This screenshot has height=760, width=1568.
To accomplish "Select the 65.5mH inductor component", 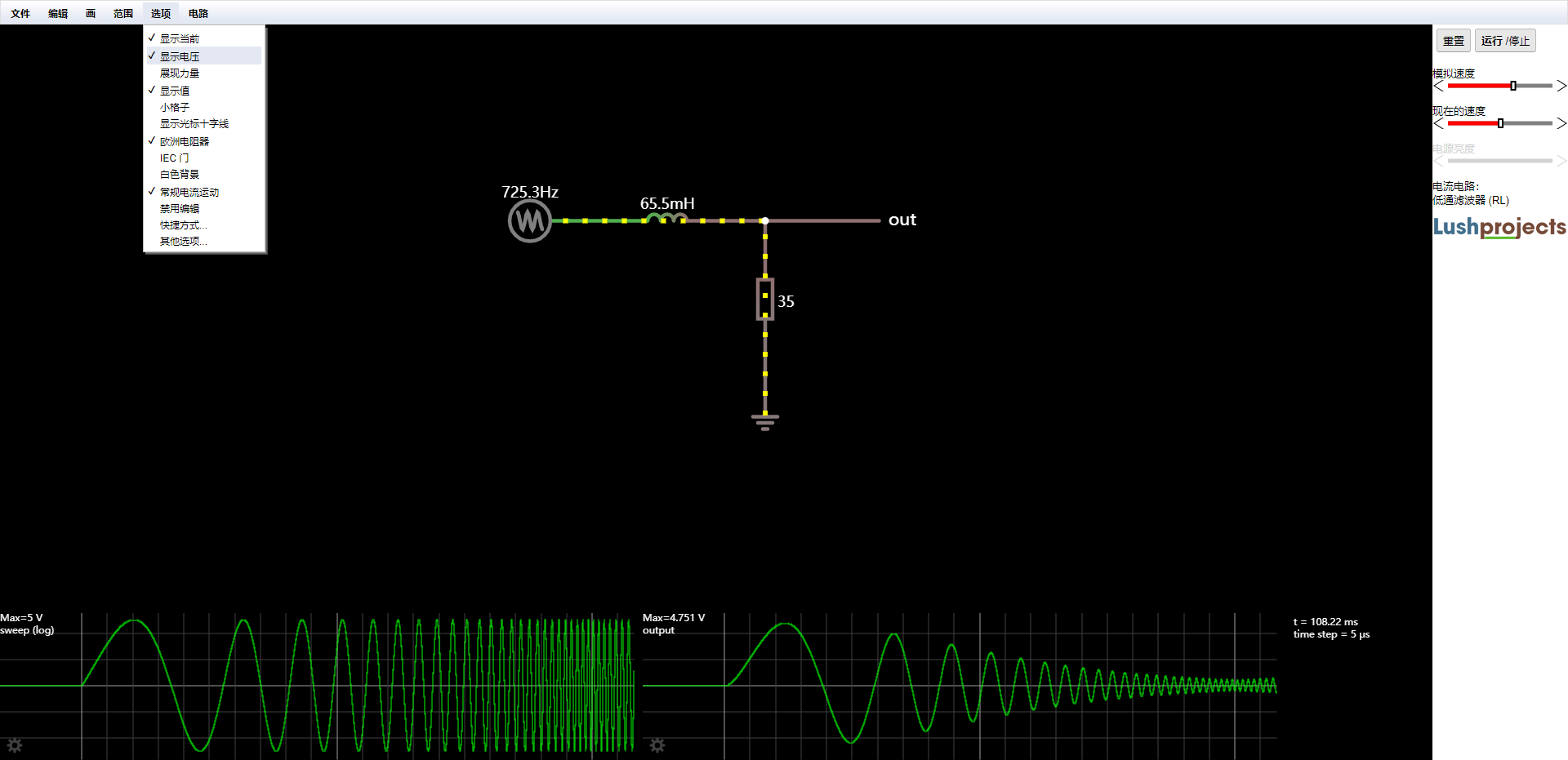I will click(666, 219).
